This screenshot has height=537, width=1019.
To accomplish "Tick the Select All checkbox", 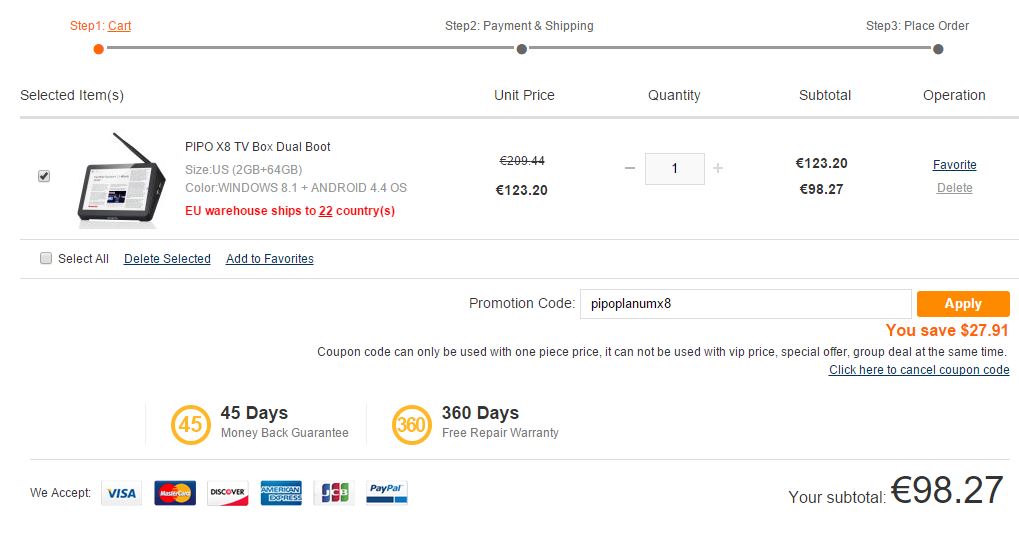I will pos(46,258).
